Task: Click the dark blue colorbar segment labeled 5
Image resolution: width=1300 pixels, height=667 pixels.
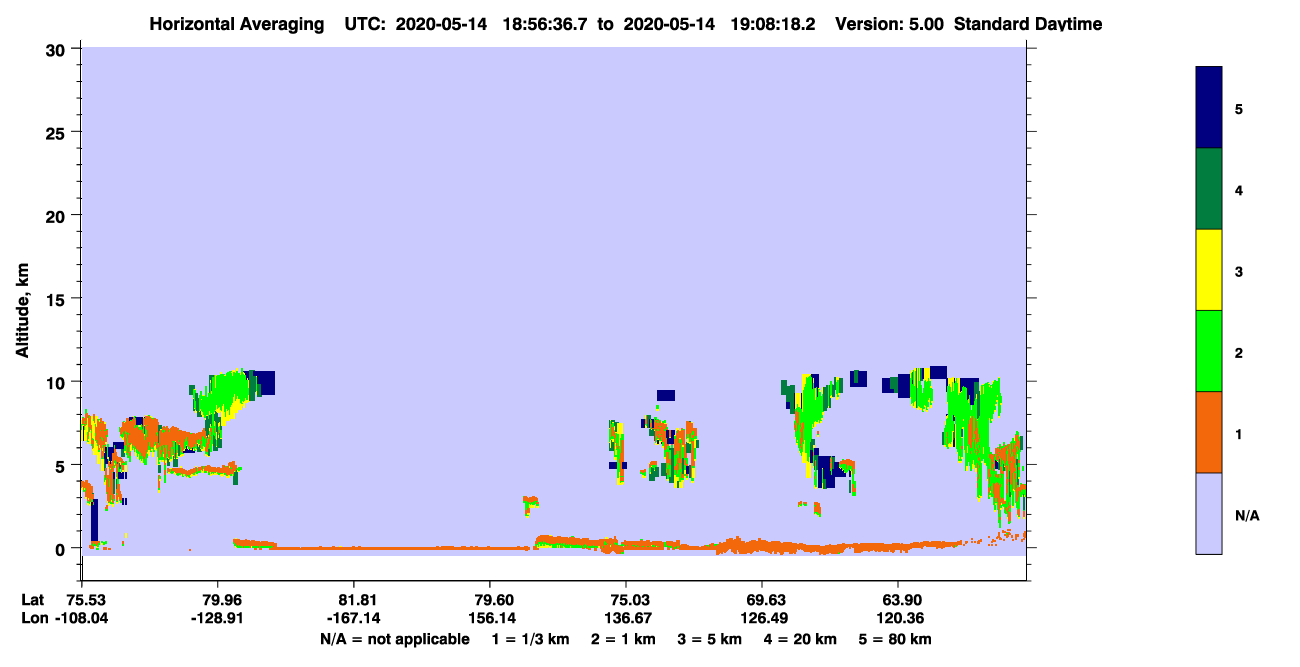Action: 1209,108
